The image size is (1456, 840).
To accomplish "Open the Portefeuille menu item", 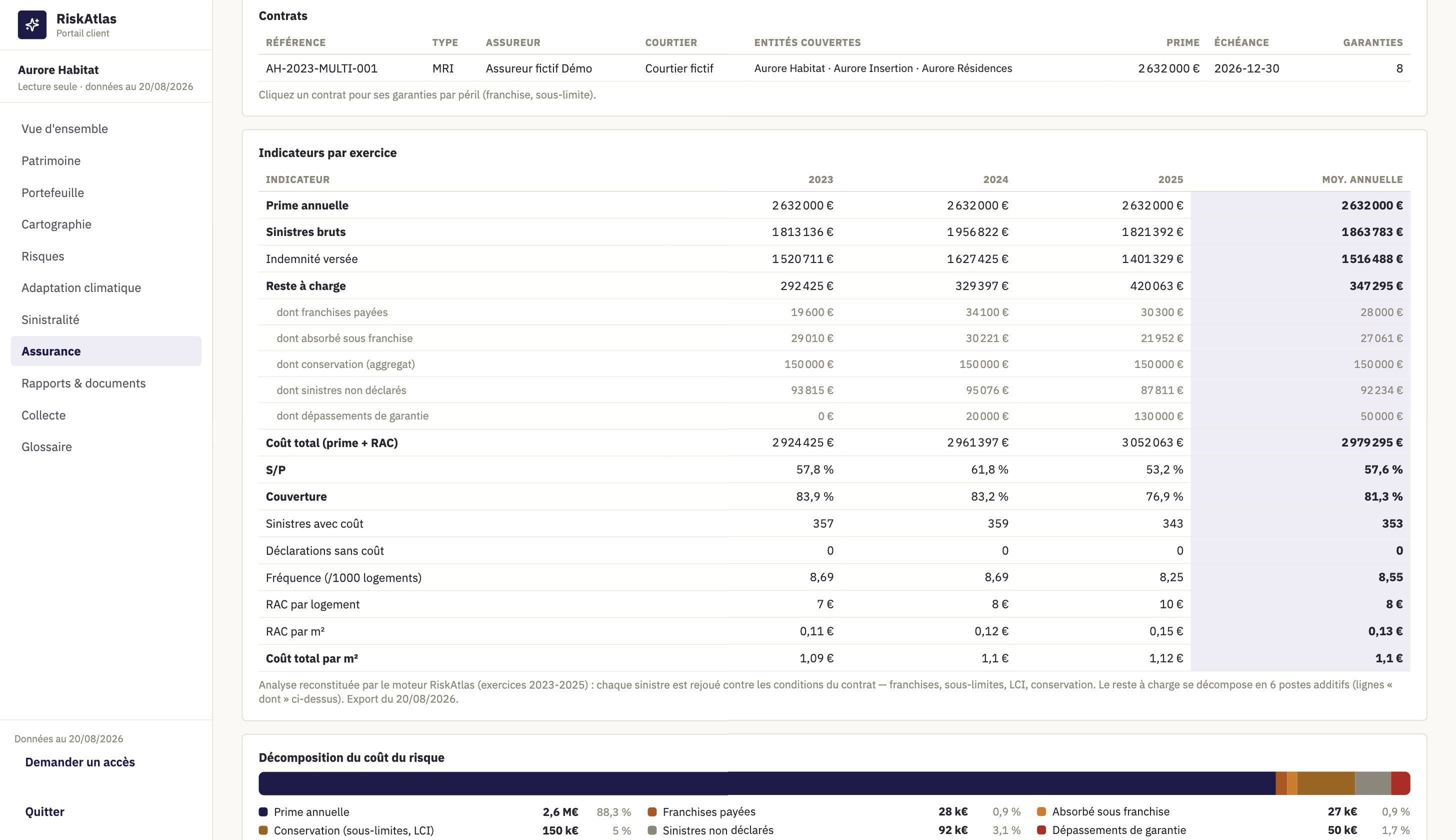I will 106,192.
